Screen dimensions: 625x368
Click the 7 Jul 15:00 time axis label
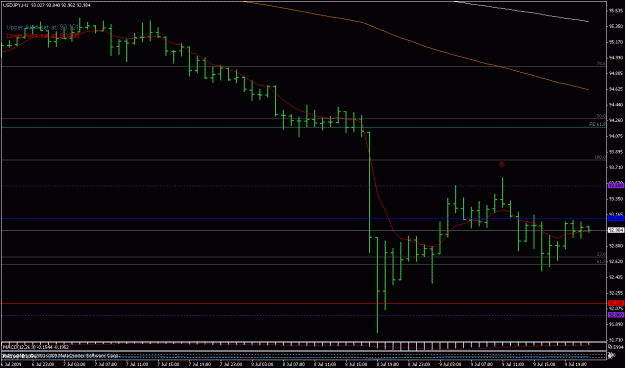169,364
